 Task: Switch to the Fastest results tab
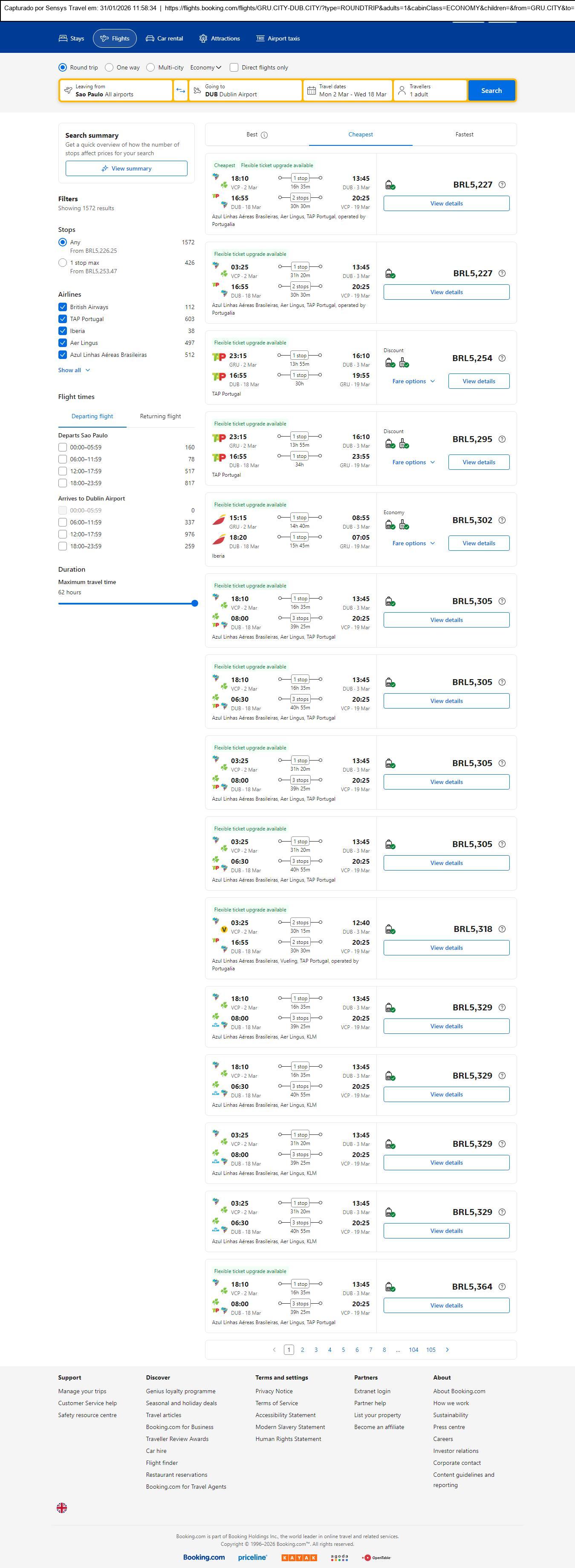464,135
